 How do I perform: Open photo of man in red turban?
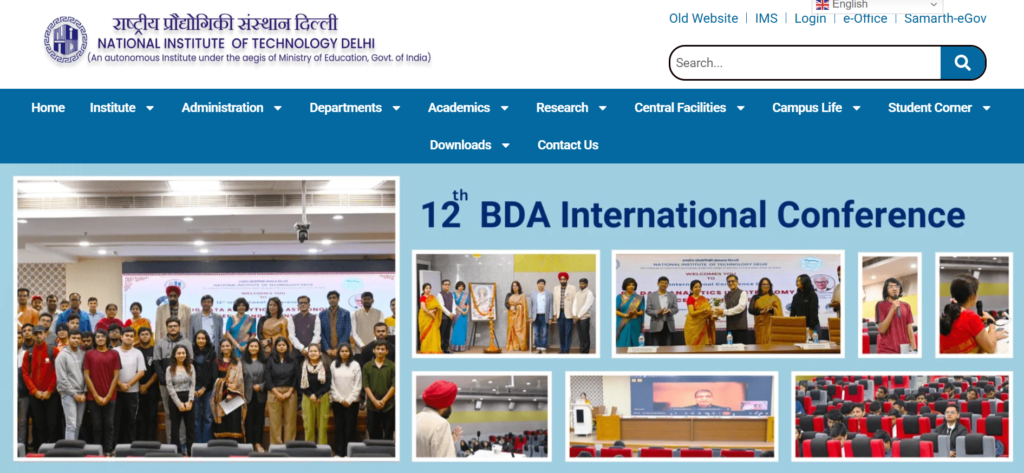[481, 416]
